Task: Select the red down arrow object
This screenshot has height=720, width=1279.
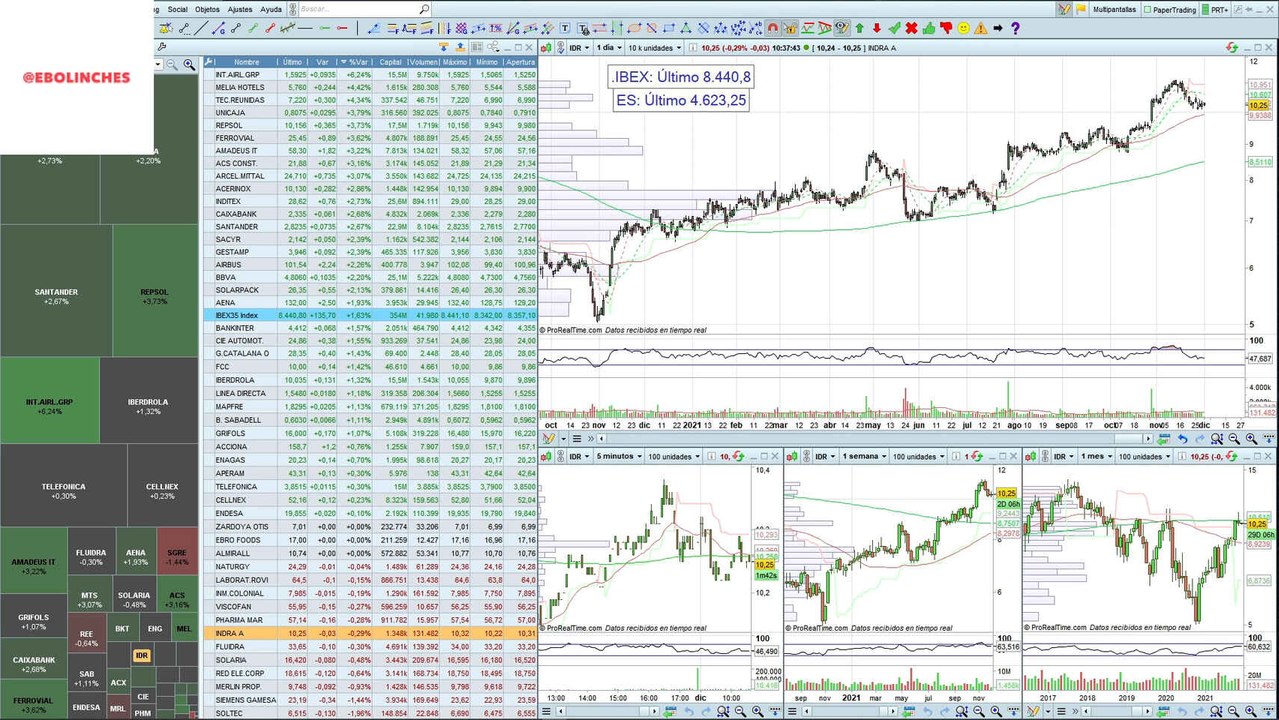Action: point(877,28)
